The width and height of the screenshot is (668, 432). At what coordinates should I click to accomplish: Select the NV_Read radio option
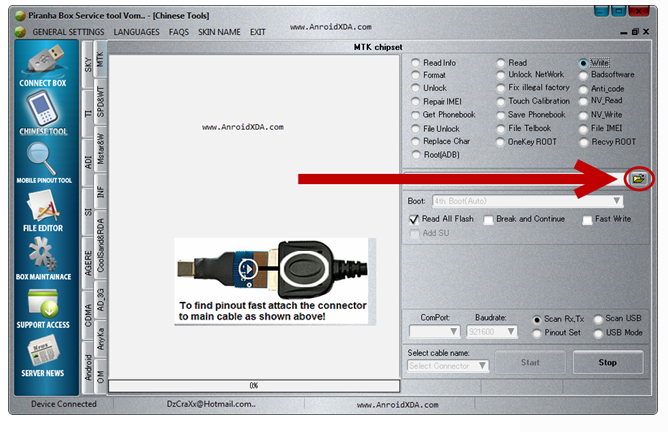(583, 101)
